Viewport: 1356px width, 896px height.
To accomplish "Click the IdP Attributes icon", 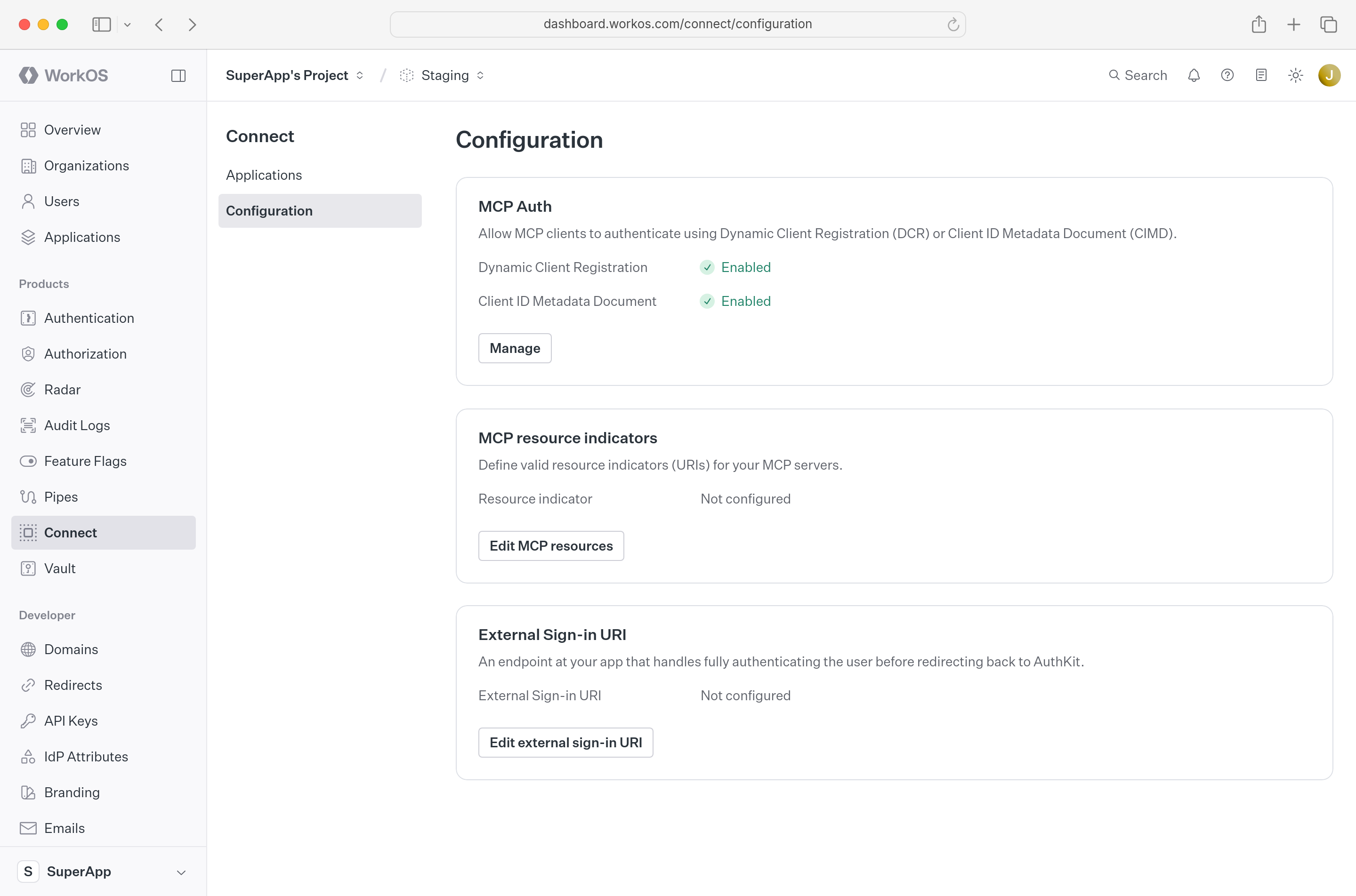I will point(28,757).
